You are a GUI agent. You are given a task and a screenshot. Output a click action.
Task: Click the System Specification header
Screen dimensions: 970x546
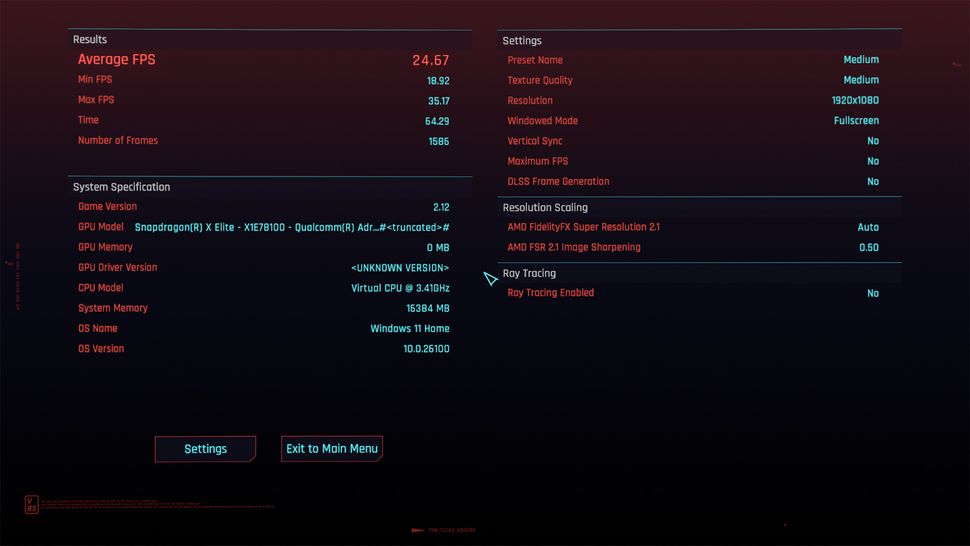pos(121,187)
